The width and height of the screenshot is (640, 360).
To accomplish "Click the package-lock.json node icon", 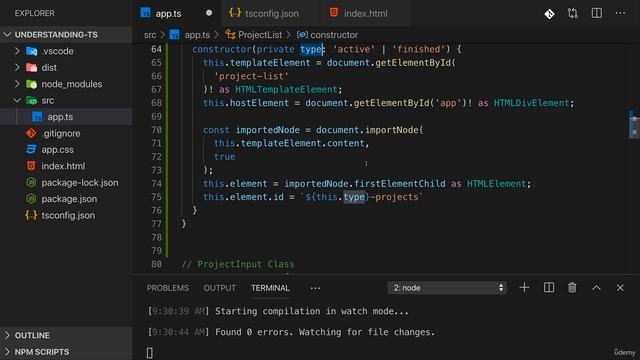I will (31, 182).
